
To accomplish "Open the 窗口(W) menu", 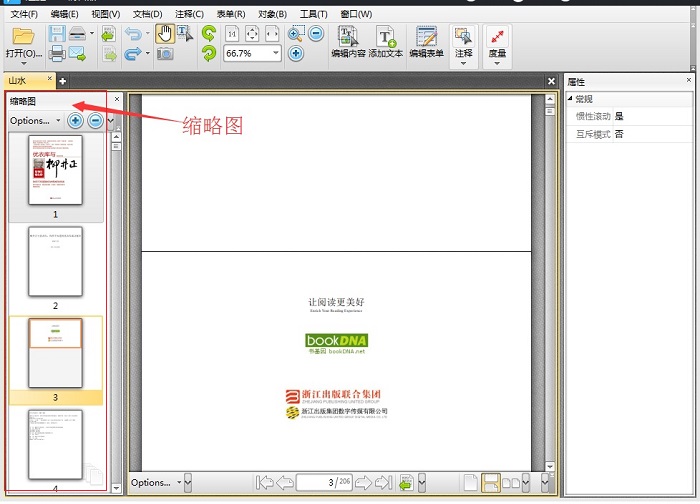I will 356,14.
